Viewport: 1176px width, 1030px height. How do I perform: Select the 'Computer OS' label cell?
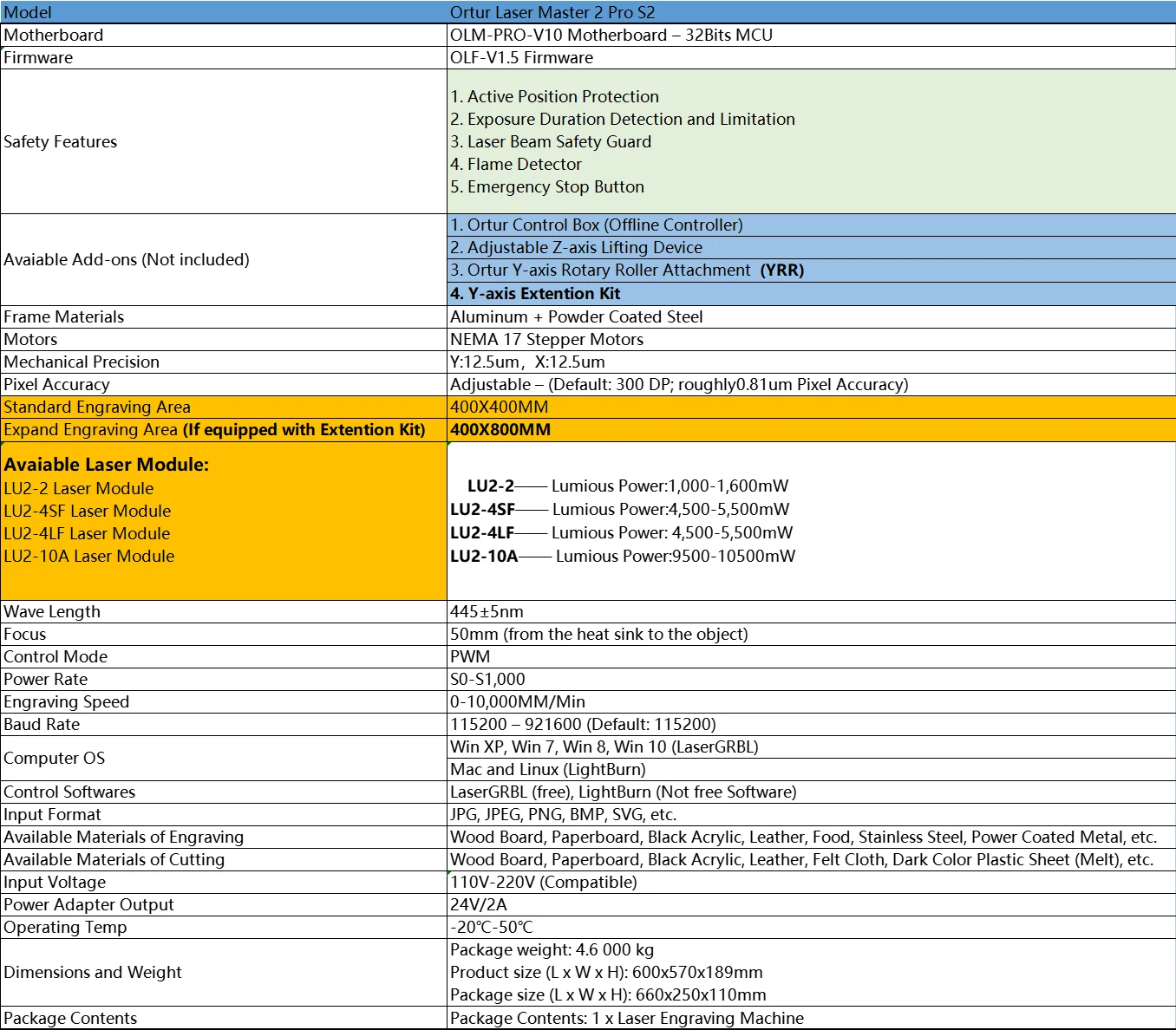pos(224,758)
